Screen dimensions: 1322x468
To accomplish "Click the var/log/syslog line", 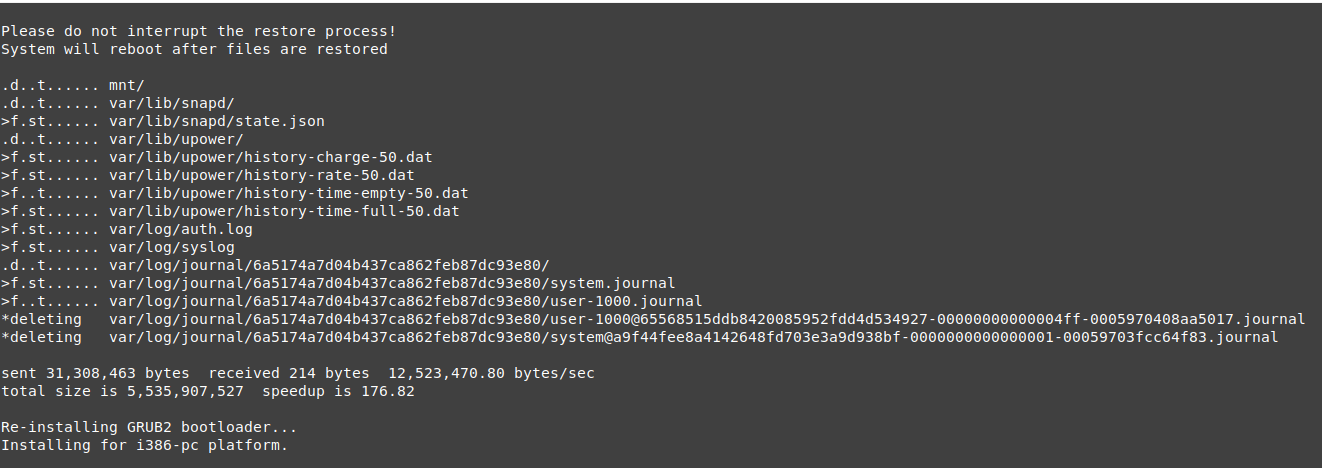I will [x=172, y=247].
